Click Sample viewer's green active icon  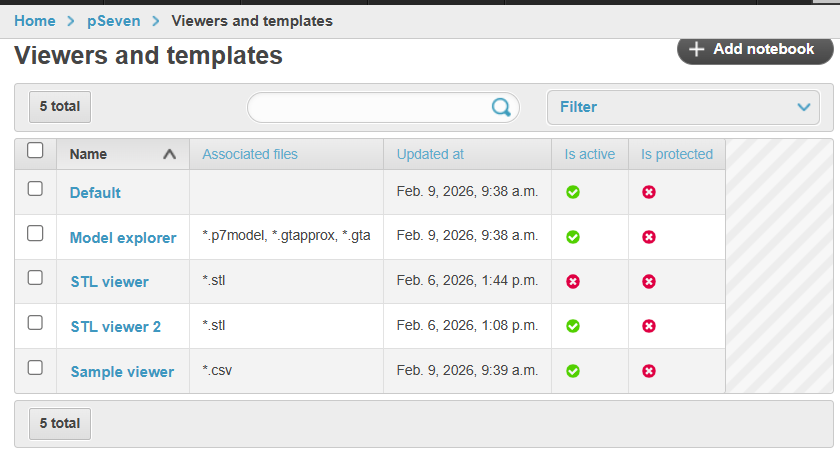(x=573, y=371)
